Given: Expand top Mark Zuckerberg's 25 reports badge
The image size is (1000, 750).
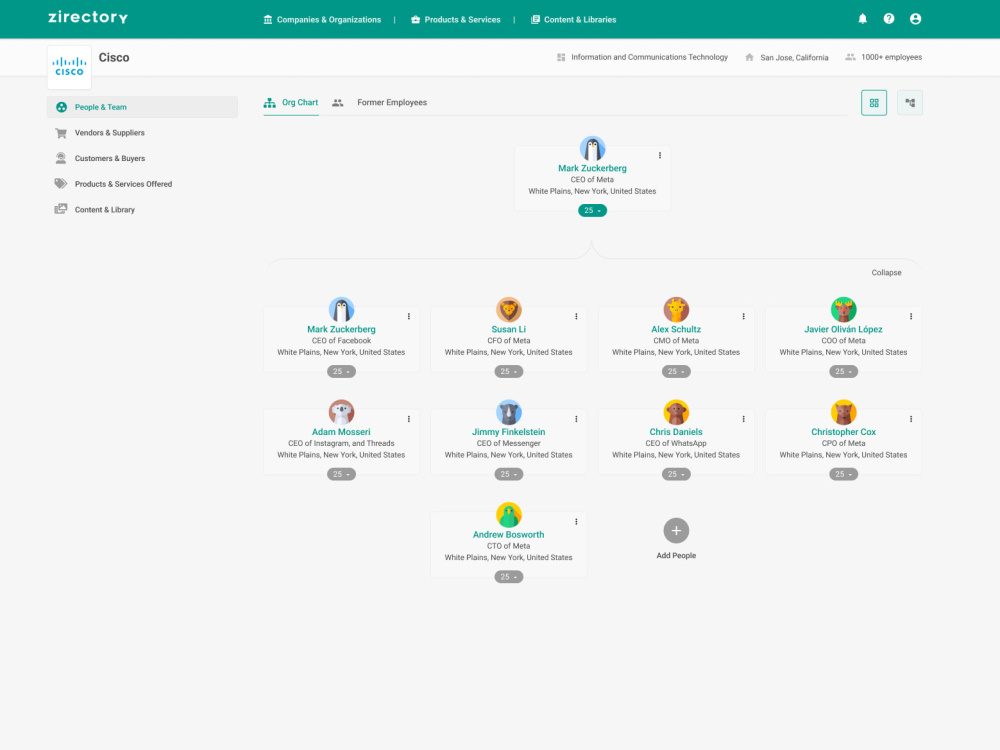Looking at the screenshot, I should point(592,210).
